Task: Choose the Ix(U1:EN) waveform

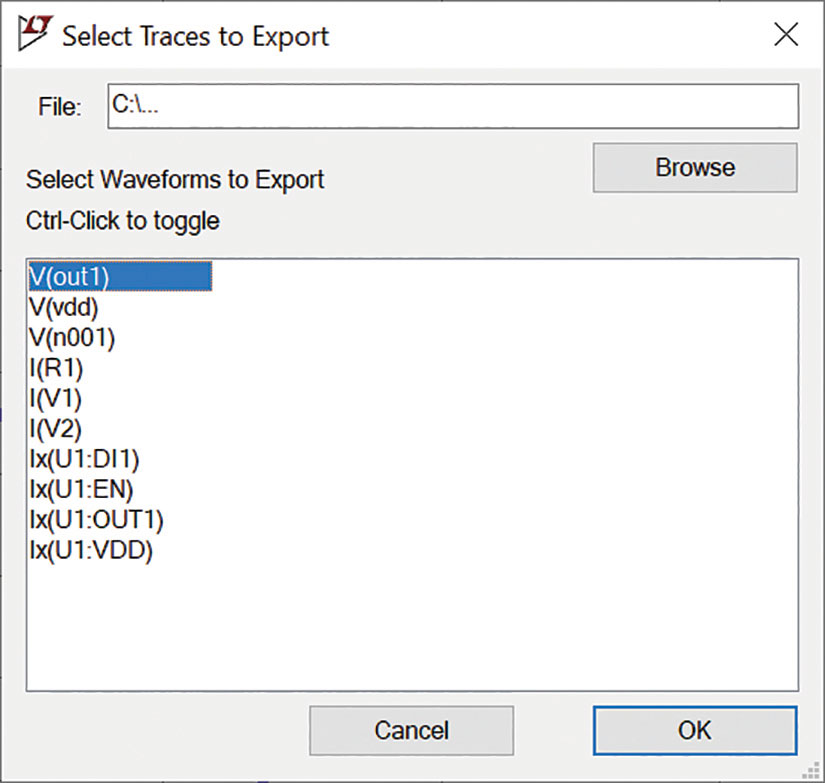Action: 82,490
